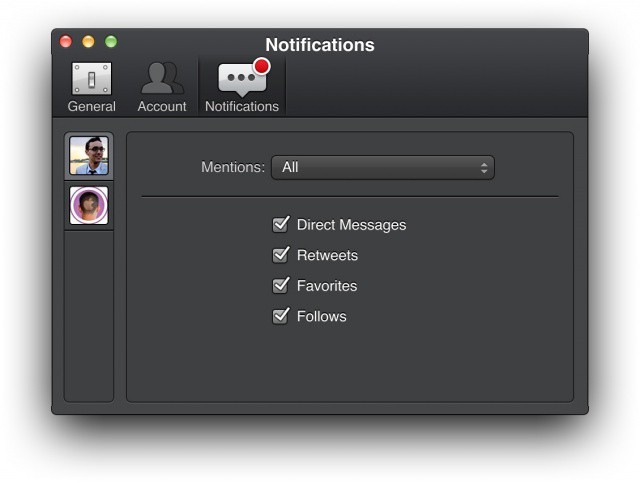The width and height of the screenshot is (640, 483).
Task: Click the red badge on Notifications icon
Action: point(262,67)
